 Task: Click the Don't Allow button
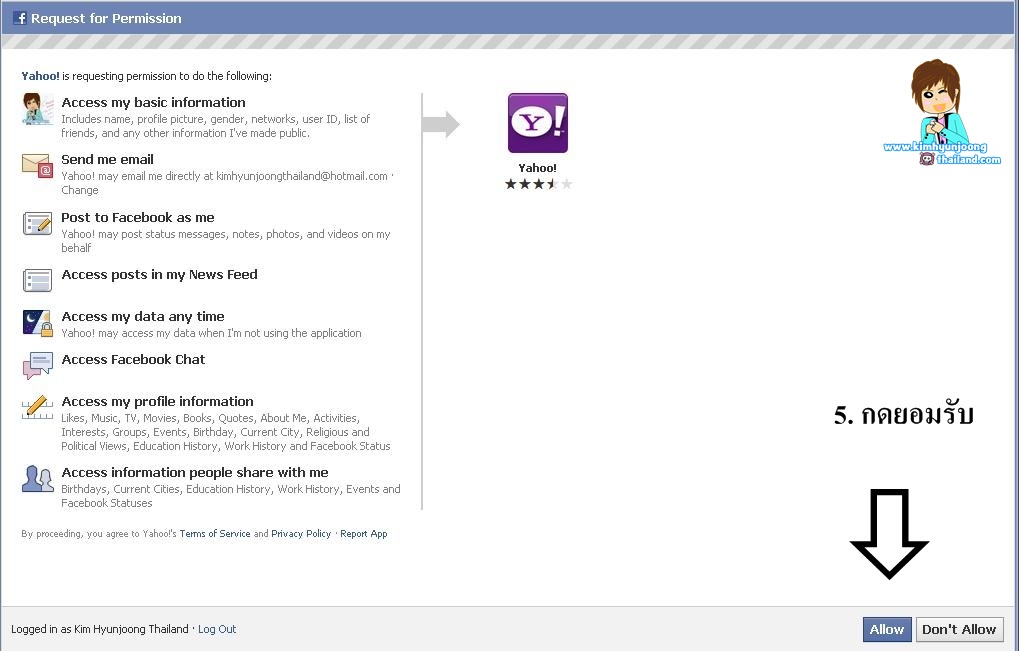(959, 629)
